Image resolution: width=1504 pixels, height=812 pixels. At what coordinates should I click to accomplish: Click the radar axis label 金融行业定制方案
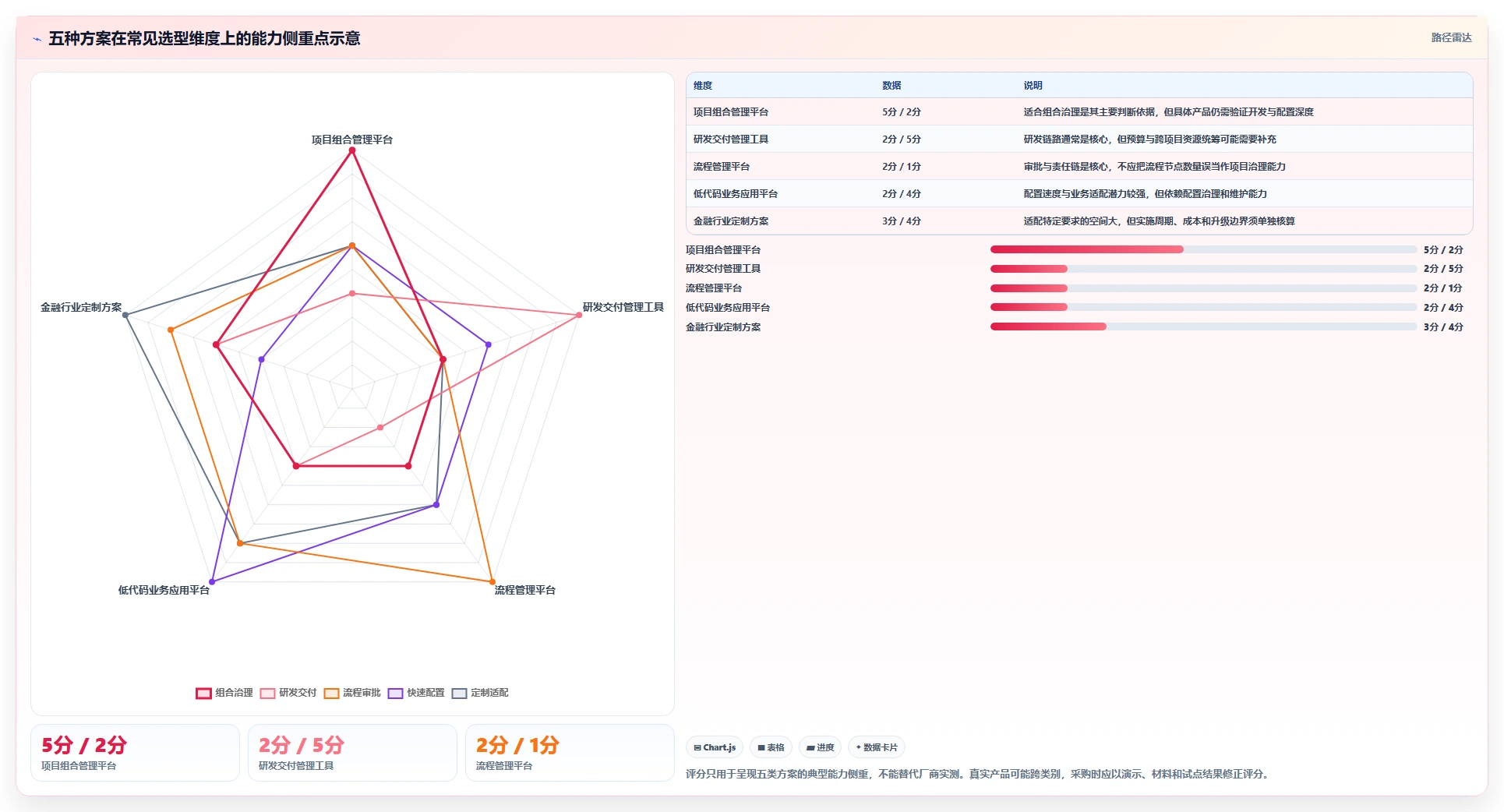81,308
